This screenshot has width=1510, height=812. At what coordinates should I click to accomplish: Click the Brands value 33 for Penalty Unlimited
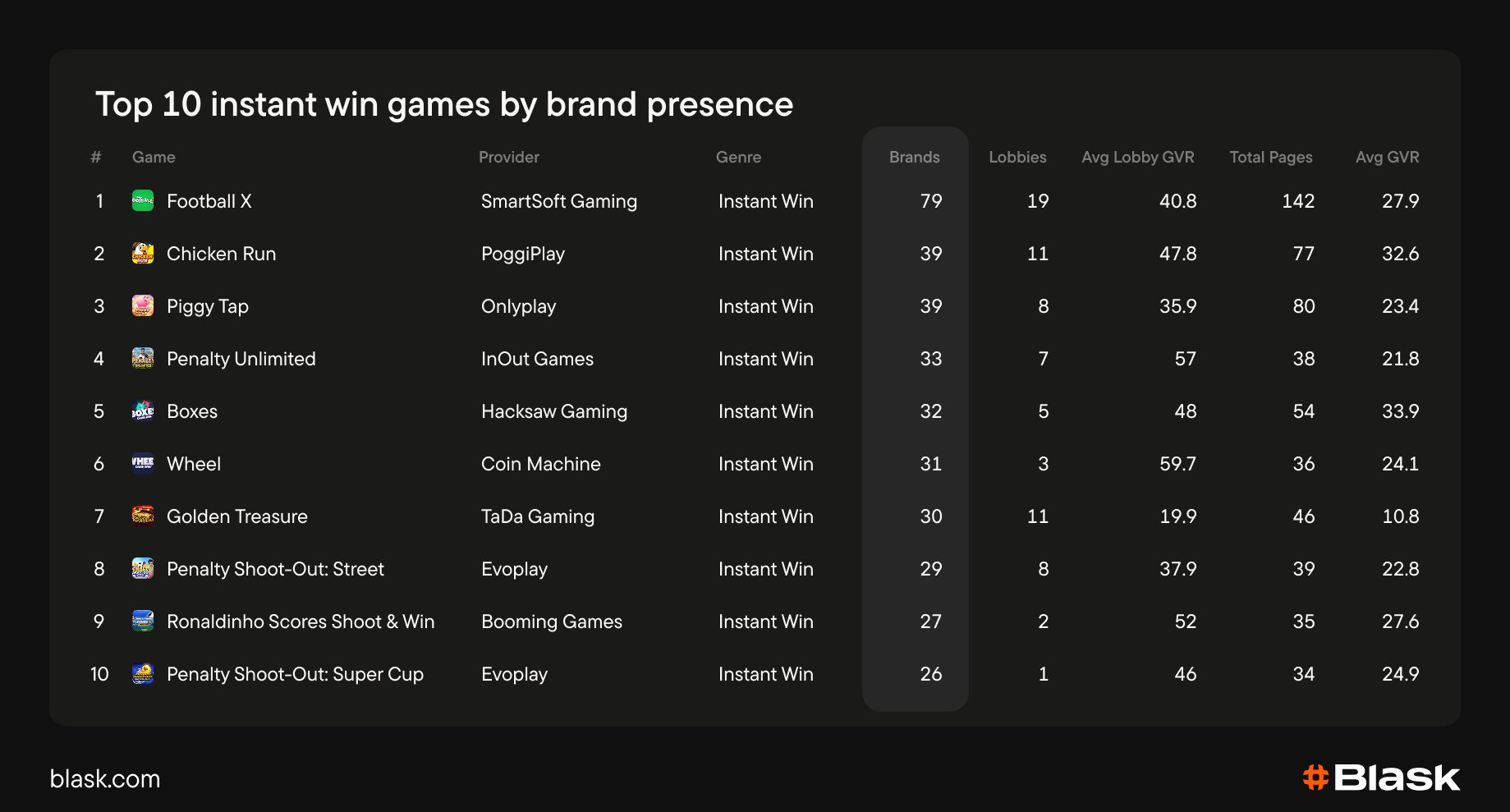tap(931, 359)
